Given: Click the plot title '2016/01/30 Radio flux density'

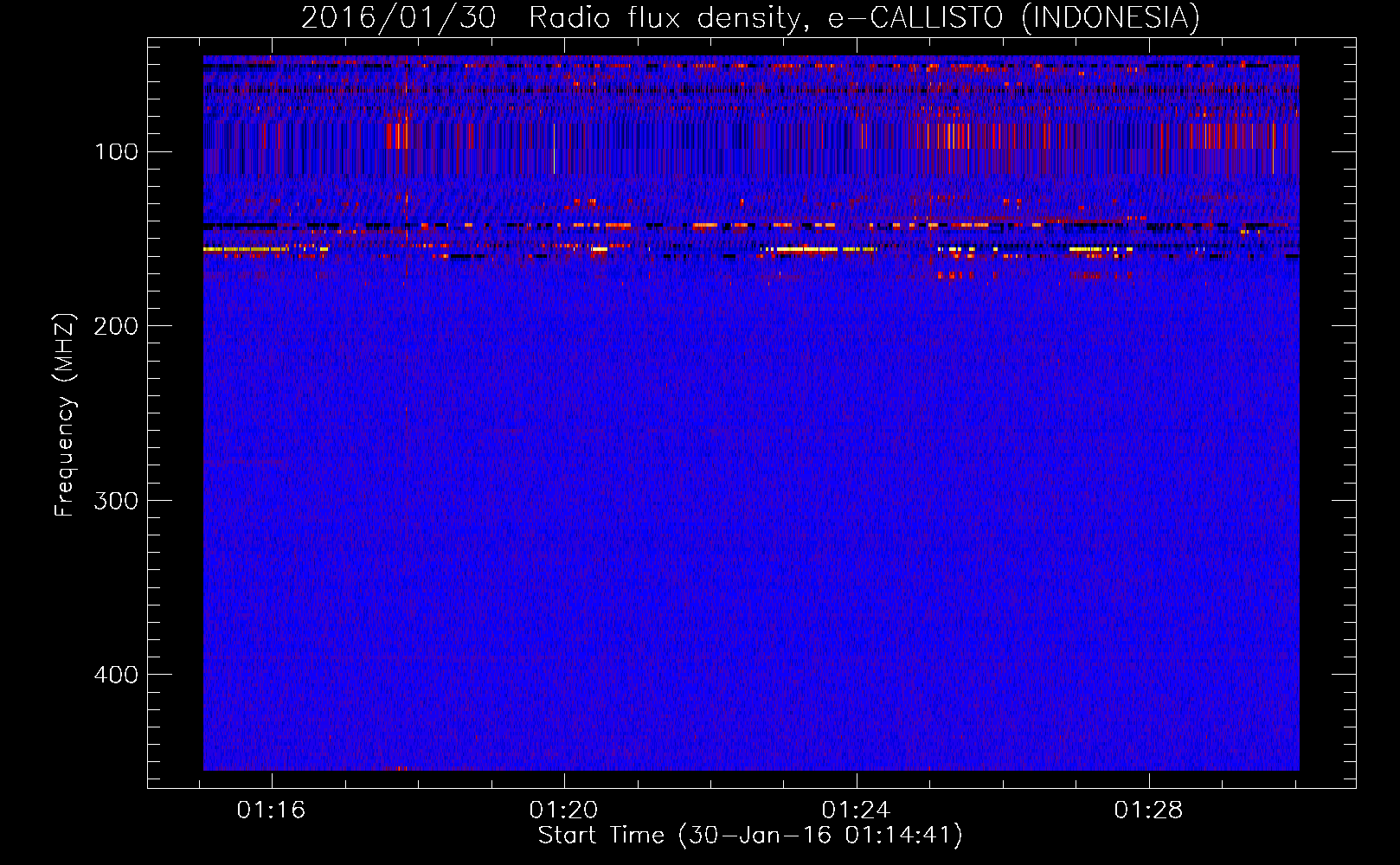Looking at the screenshot, I should click(750, 17).
